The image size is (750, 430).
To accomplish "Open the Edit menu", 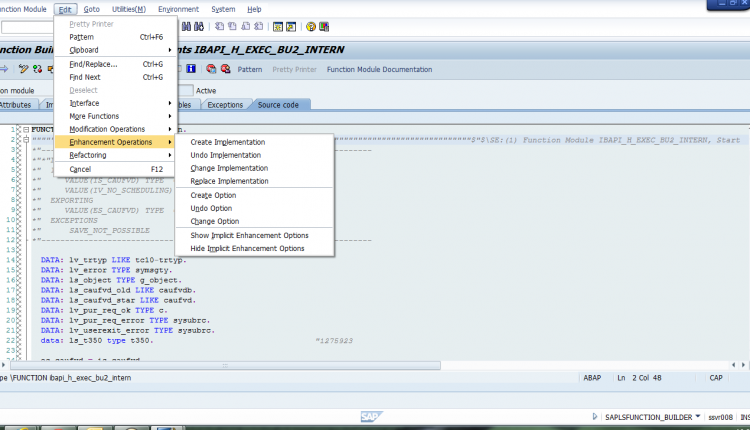I will point(65,9).
